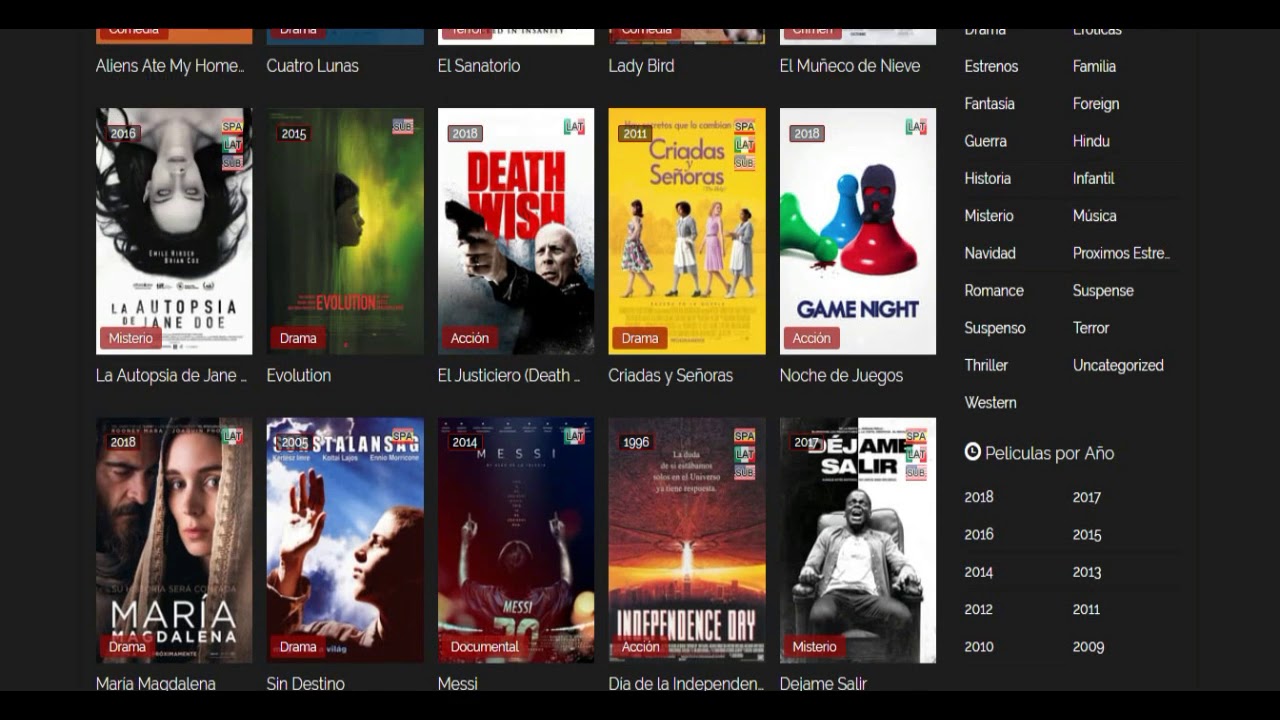Select the Uncategorized category
Screen dimensions: 1280x720
(x=1118, y=365)
